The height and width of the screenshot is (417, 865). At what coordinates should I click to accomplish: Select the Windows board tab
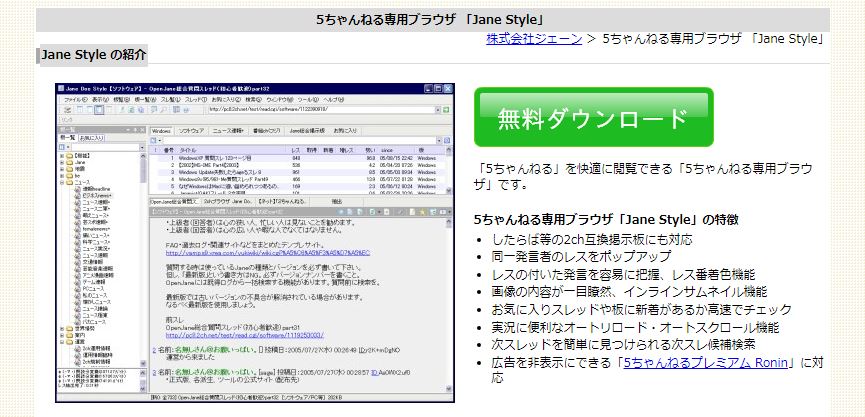pyautogui.click(x=162, y=130)
